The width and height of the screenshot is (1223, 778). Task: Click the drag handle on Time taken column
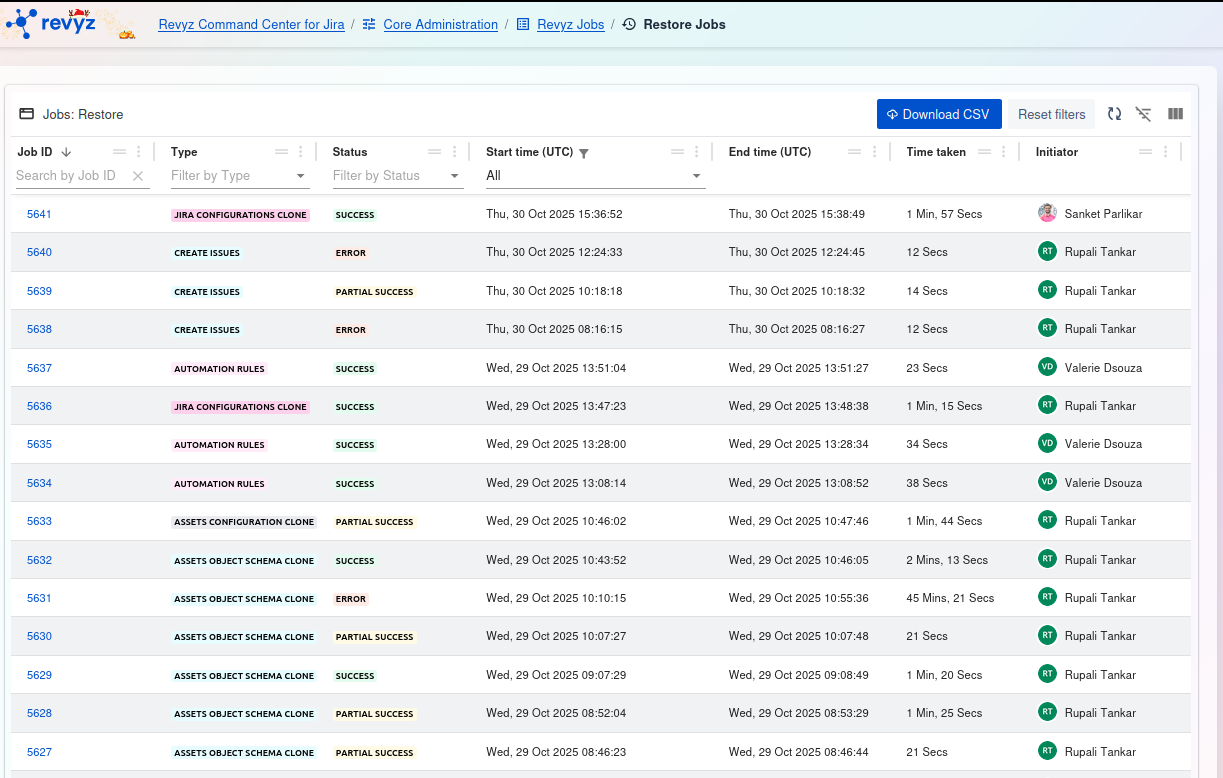click(984, 152)
